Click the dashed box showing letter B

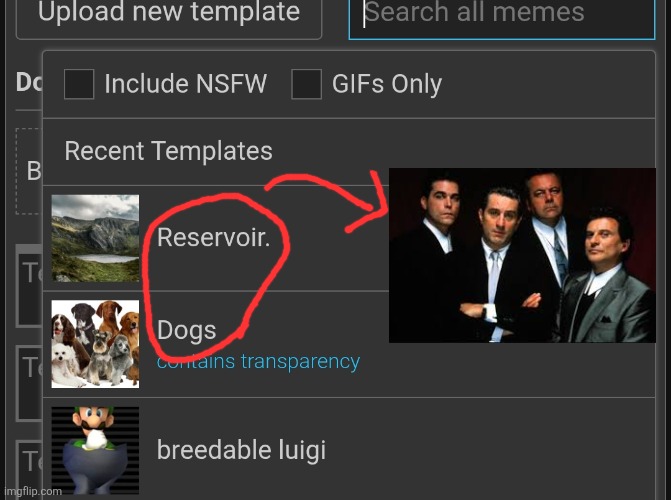tap(29, 171)
